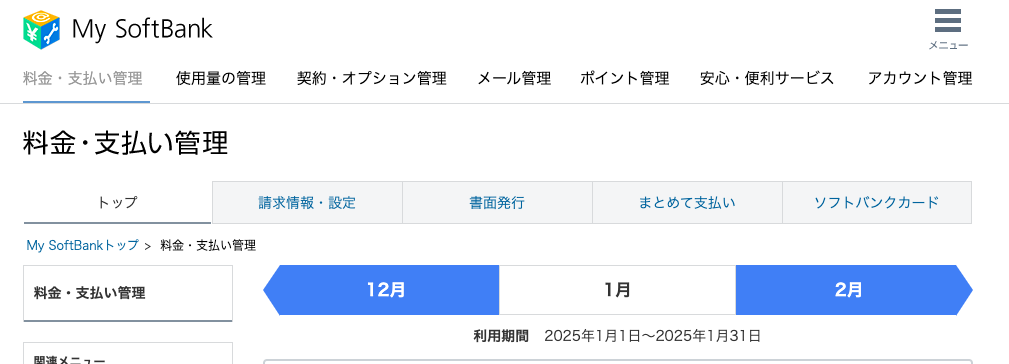The width and height of the screenshot is (1009, 364).
Task: Switch to 書面発行 tab
Action: point(497,203)
